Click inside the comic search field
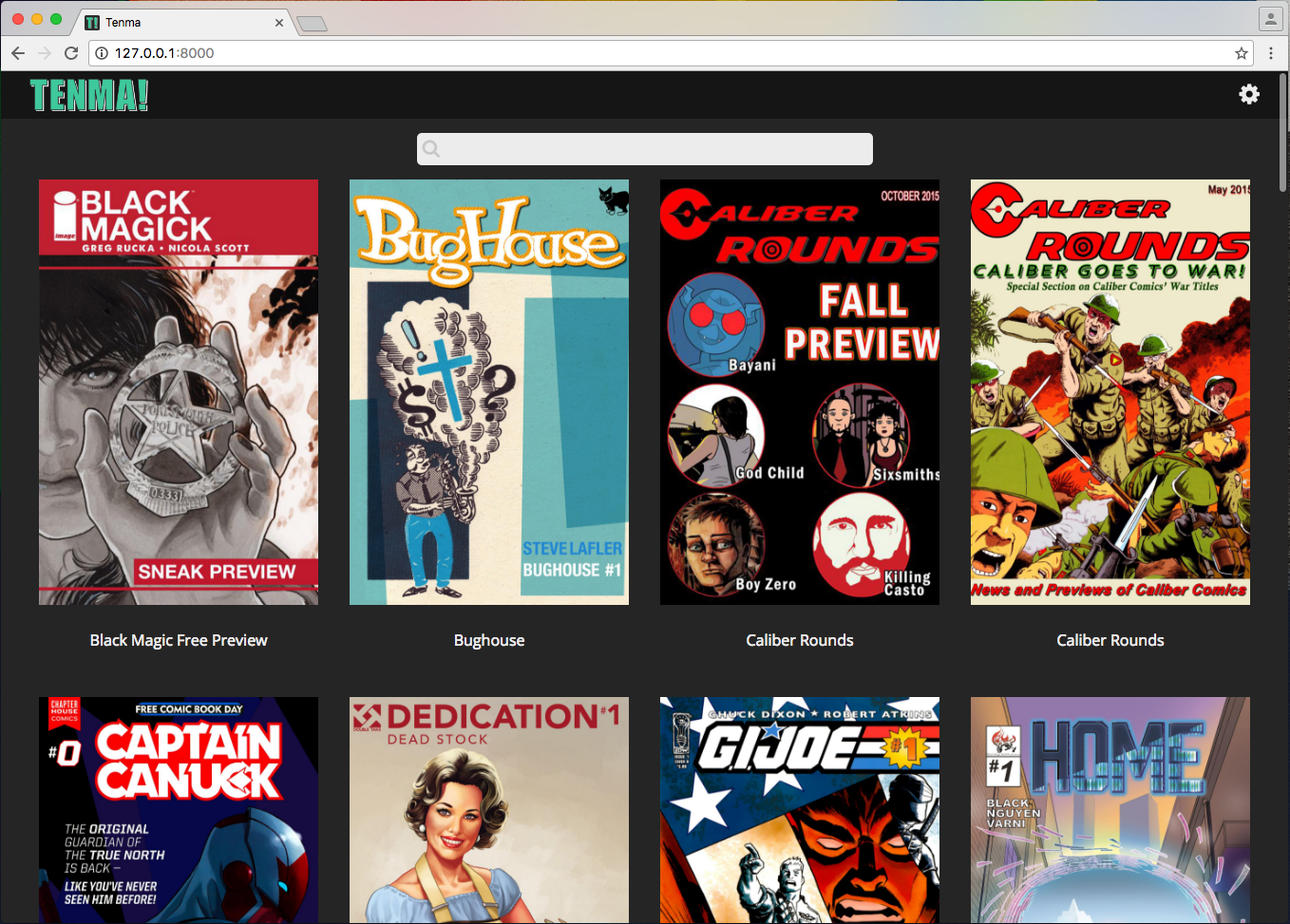The height and width of the screenshot is (924, 1290). 644,149
